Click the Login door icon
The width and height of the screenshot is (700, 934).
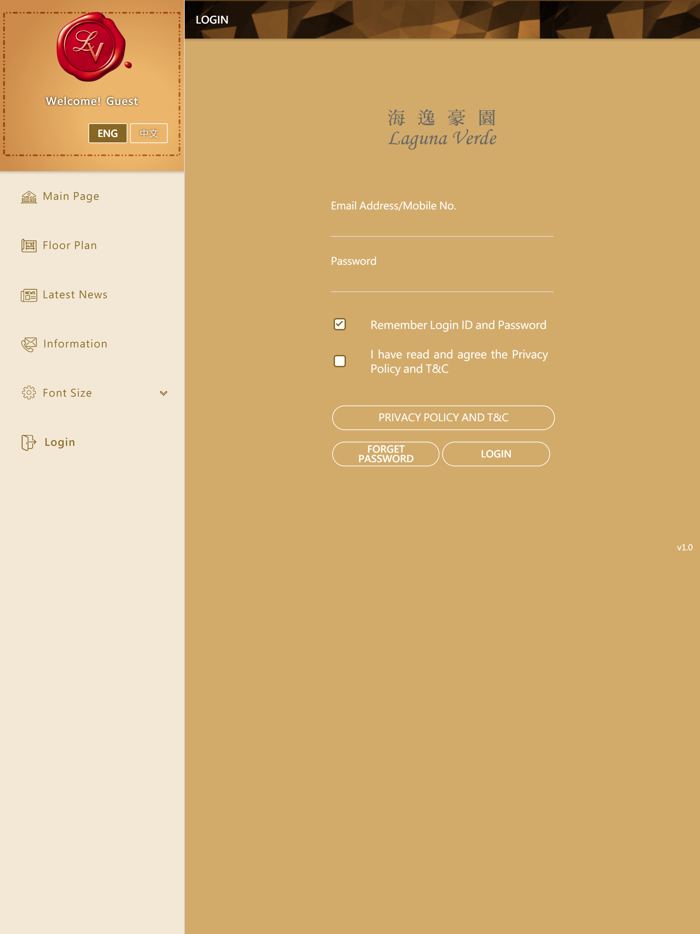click(29, 443)
